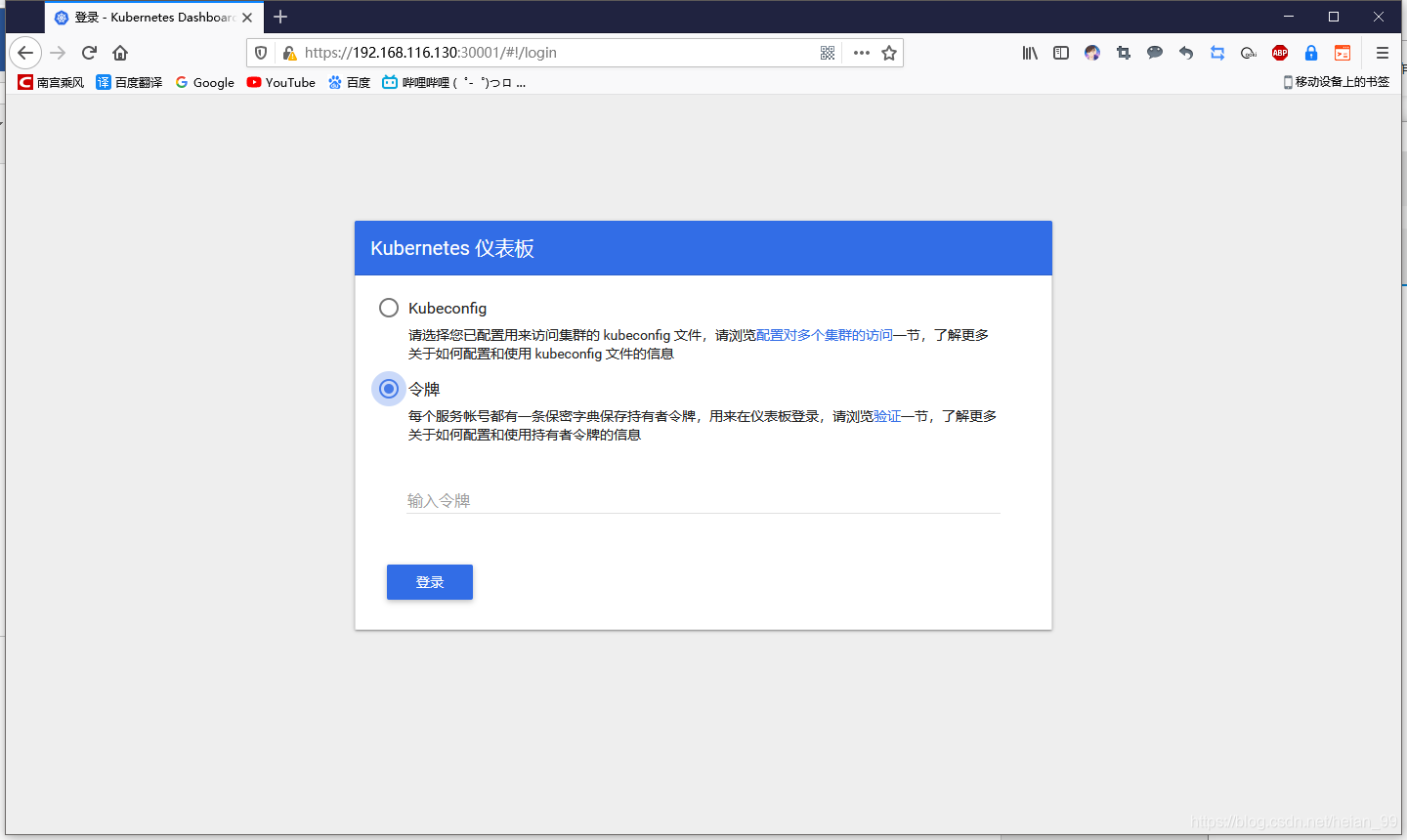
Task: Click the Kubernetes 仪表板 header title
Action: tap(452, 248)
